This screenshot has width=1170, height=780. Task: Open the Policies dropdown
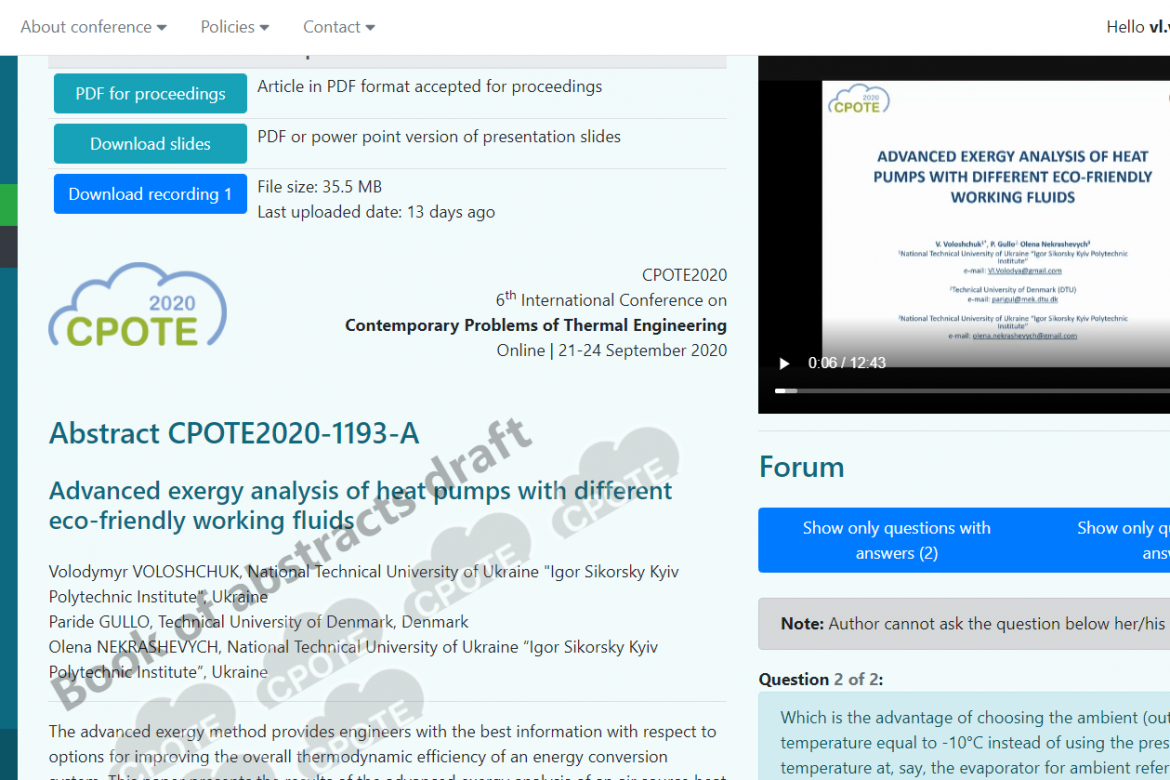235,27
